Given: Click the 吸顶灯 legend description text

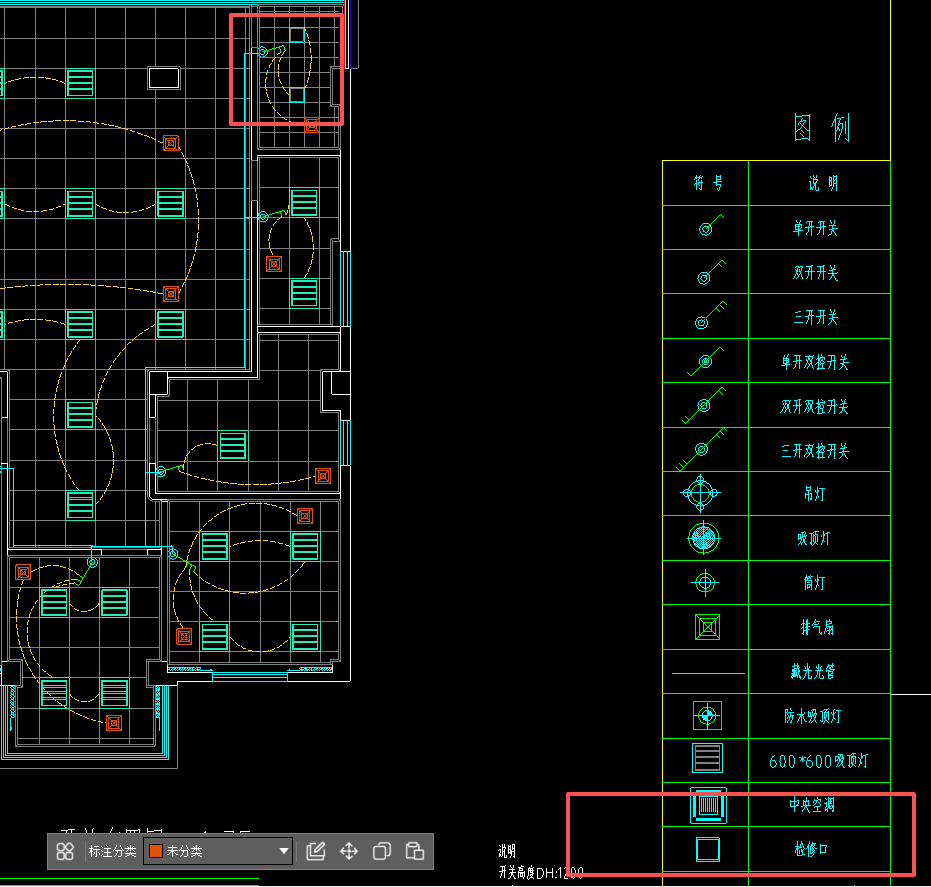Looking at the screenshot, I should click(x=813, y=538).
